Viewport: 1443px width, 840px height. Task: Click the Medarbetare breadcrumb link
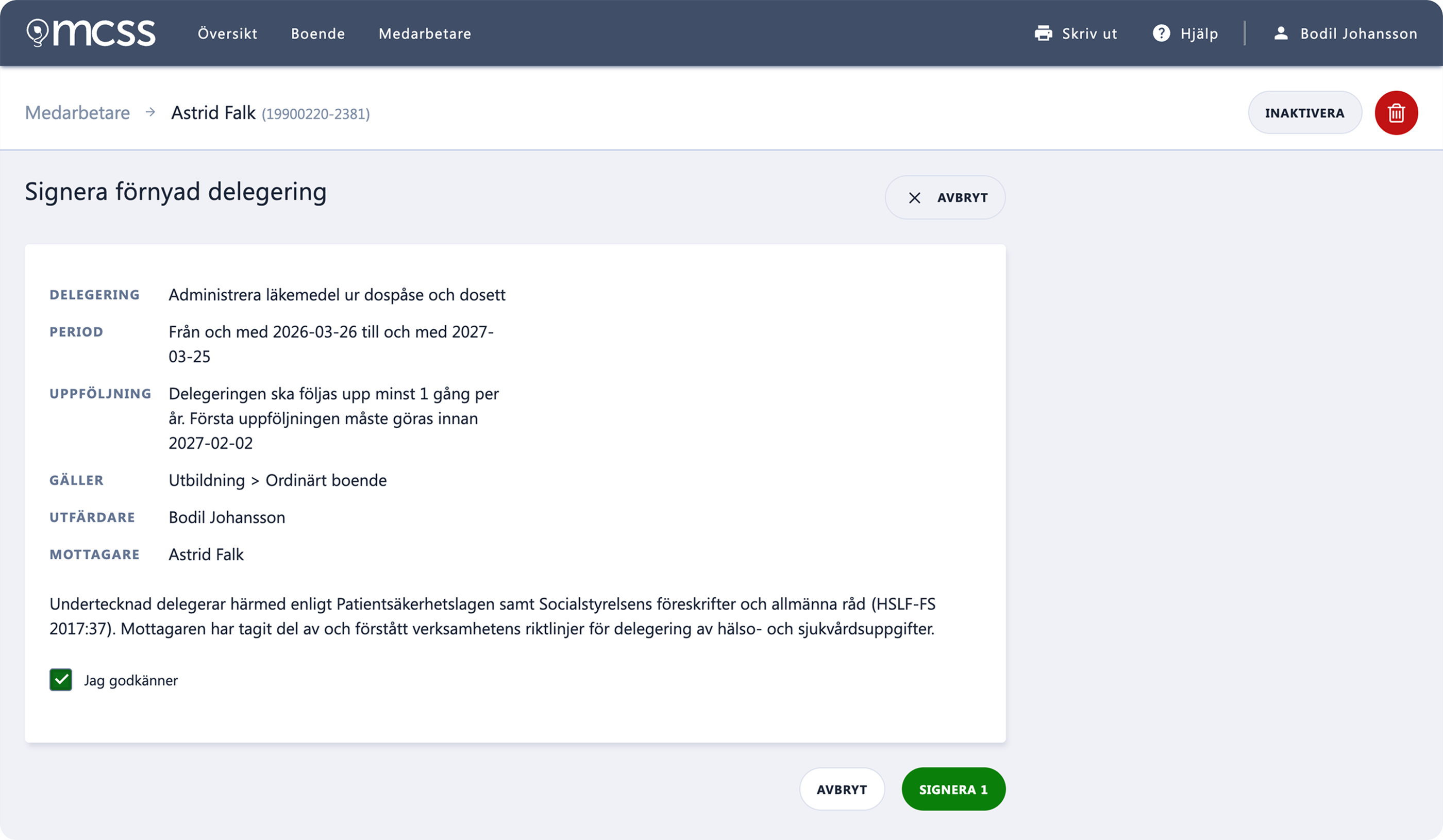tap(77, 112)
